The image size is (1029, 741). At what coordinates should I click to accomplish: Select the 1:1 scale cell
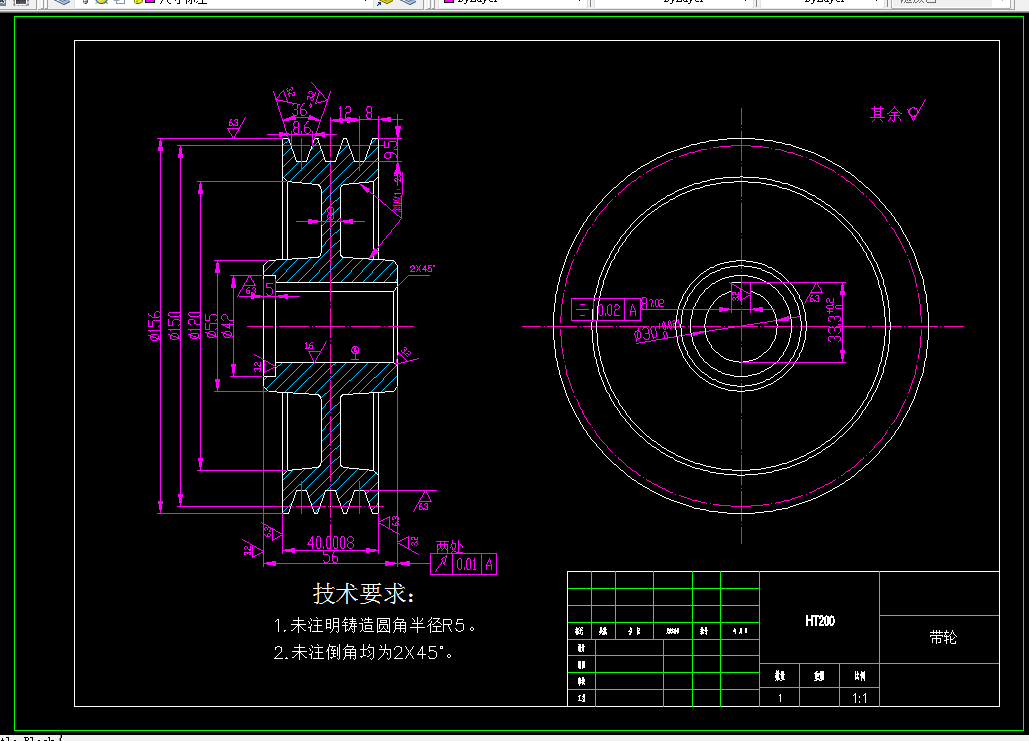pyautogui.click(x=860, y=698)
